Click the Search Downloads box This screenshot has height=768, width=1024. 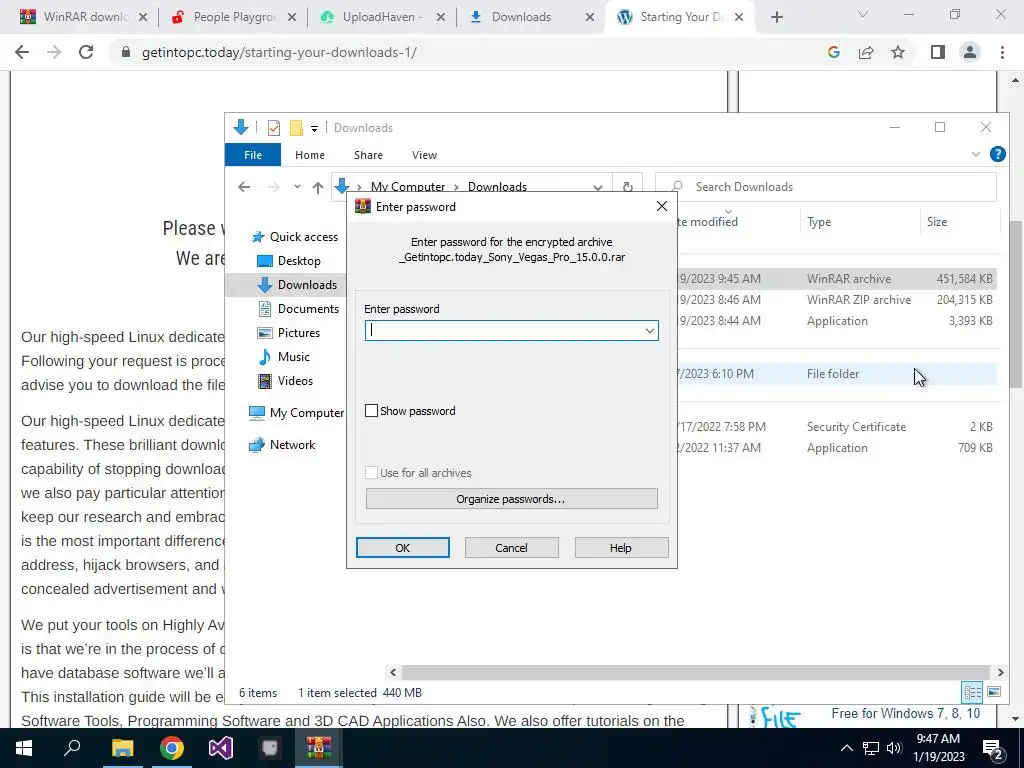coord(826,187)
